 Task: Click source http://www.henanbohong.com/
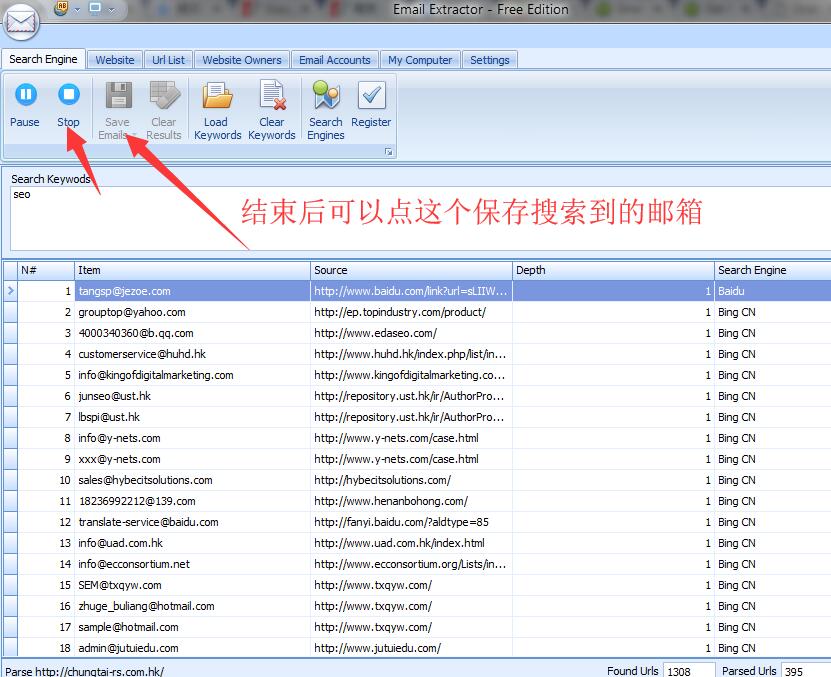coord(391,501)
